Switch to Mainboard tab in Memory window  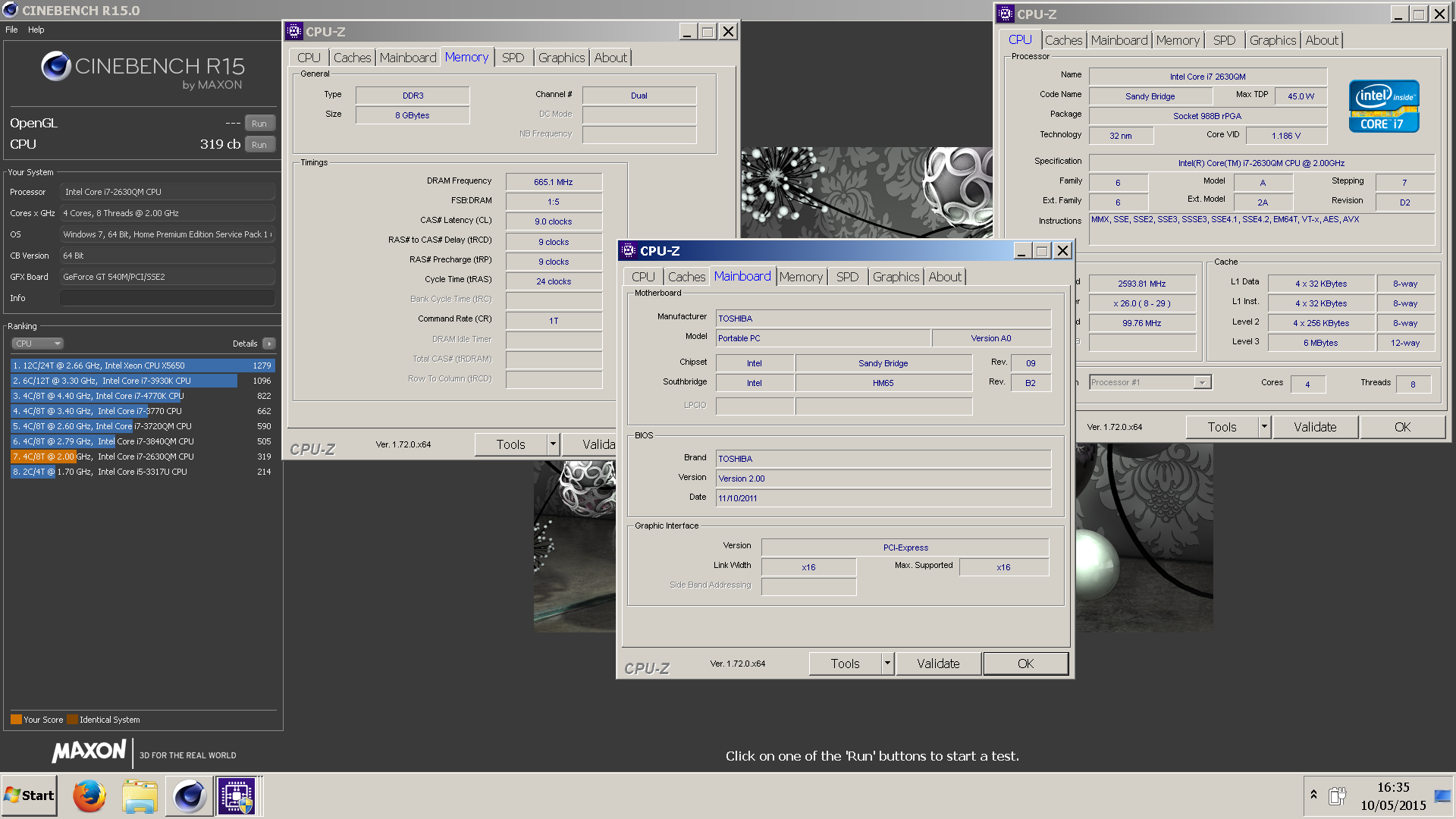pos(408,58)
